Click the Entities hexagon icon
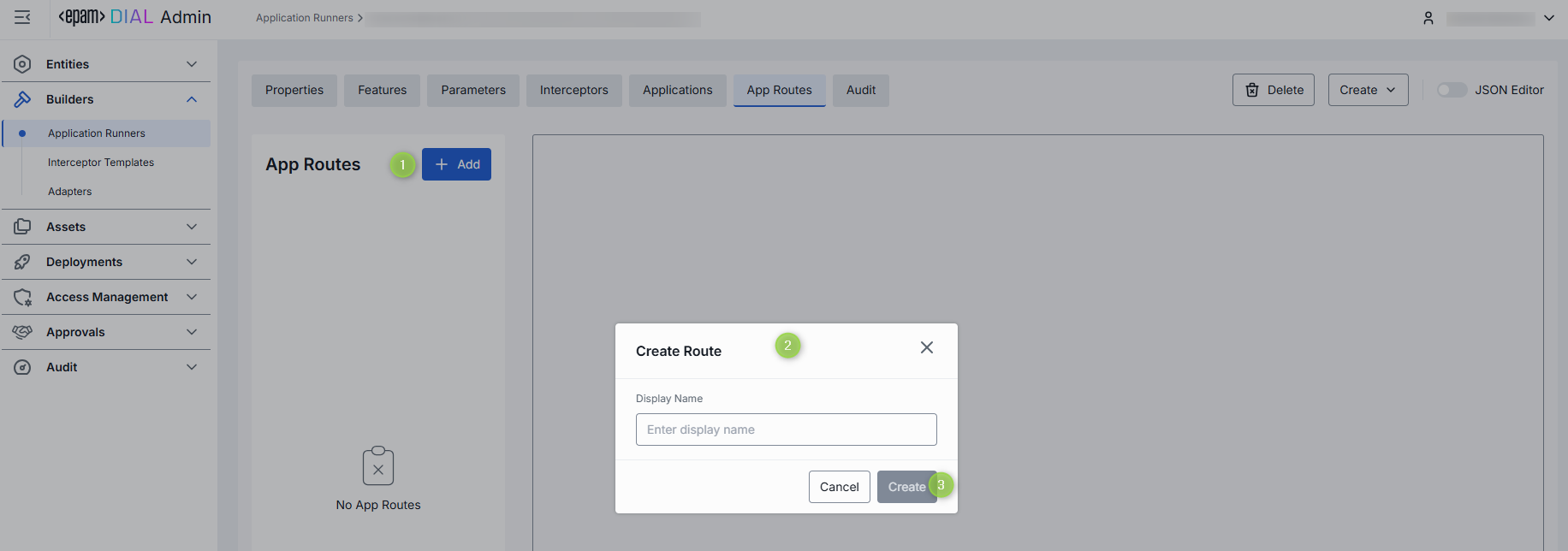The width and height of the screenshot is (1568, 551). coord(23,64)
